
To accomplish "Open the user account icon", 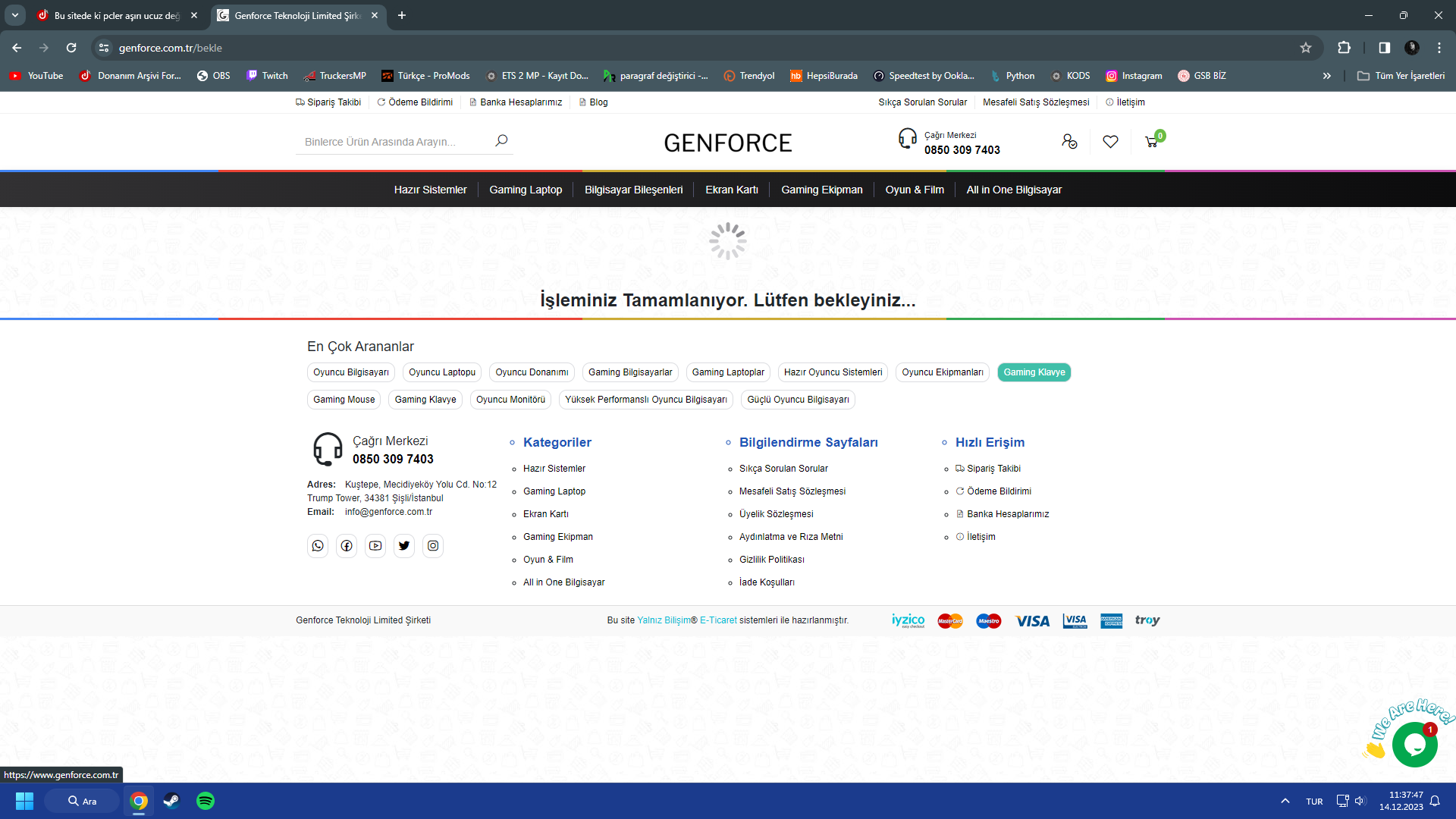I will click(x=1069, y=142).
